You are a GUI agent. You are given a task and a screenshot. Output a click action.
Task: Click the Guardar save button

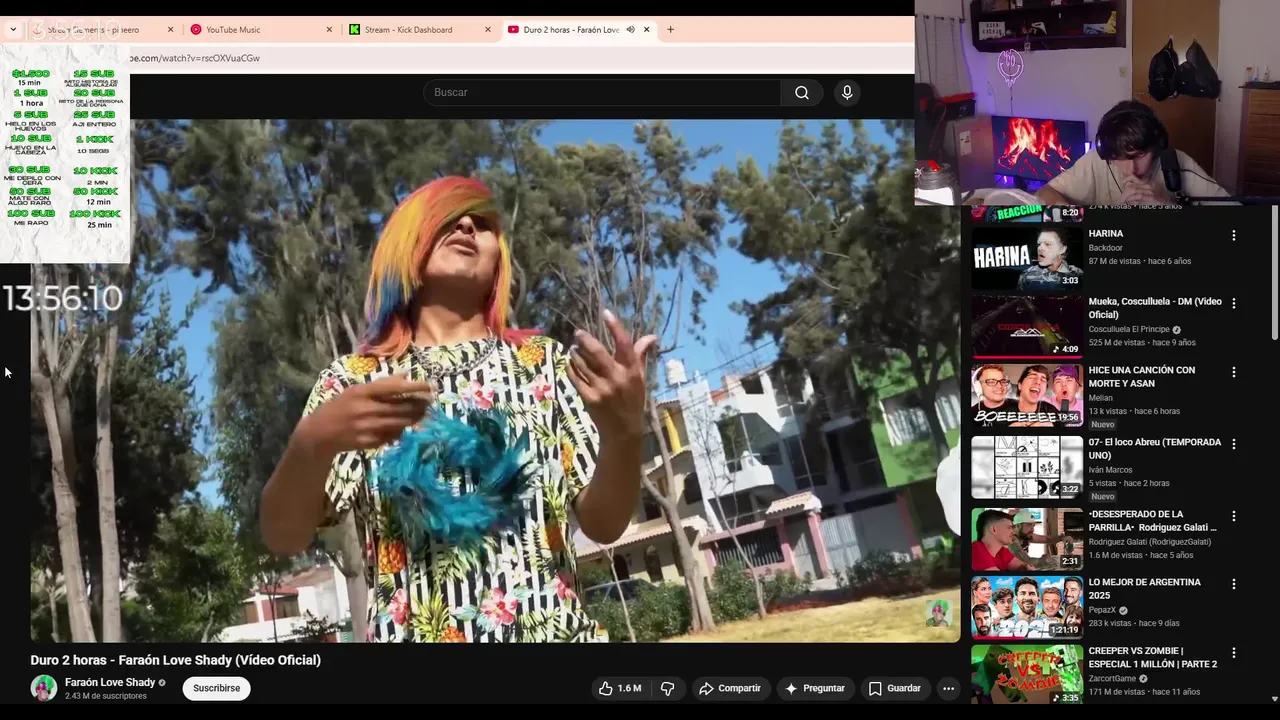895,688
